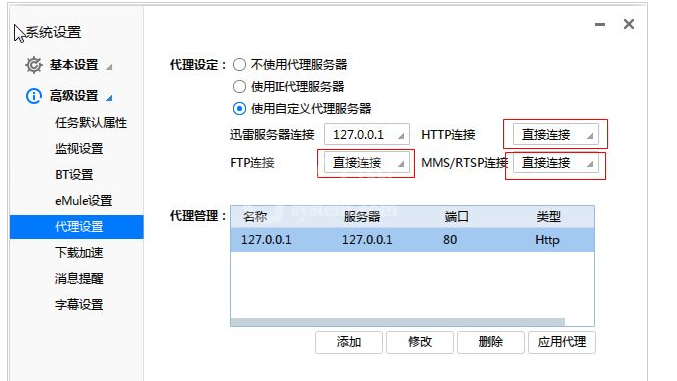The width and height of the screenshot is (677, 381).
Task: Click the 删除 button
Action: [x=491, y=342]
